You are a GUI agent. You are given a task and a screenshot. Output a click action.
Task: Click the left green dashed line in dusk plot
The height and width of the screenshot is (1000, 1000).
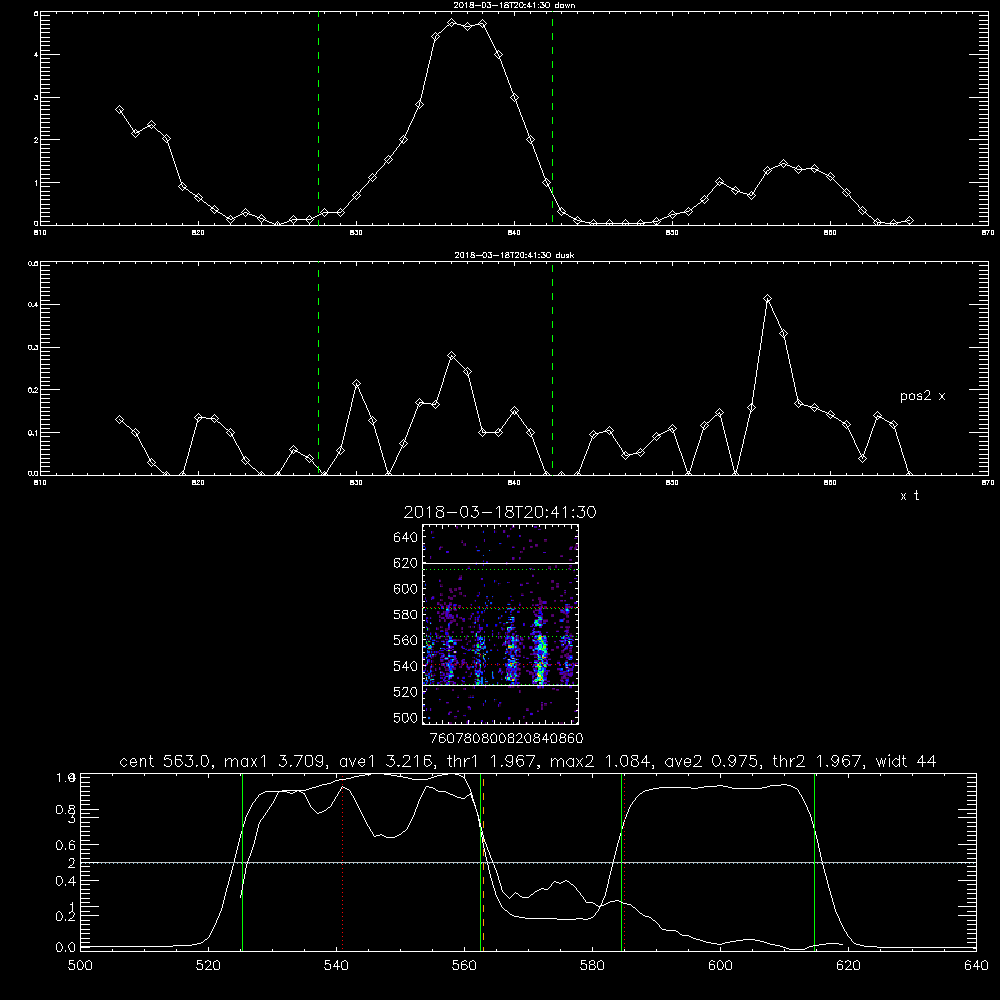(x=318, y=368)
